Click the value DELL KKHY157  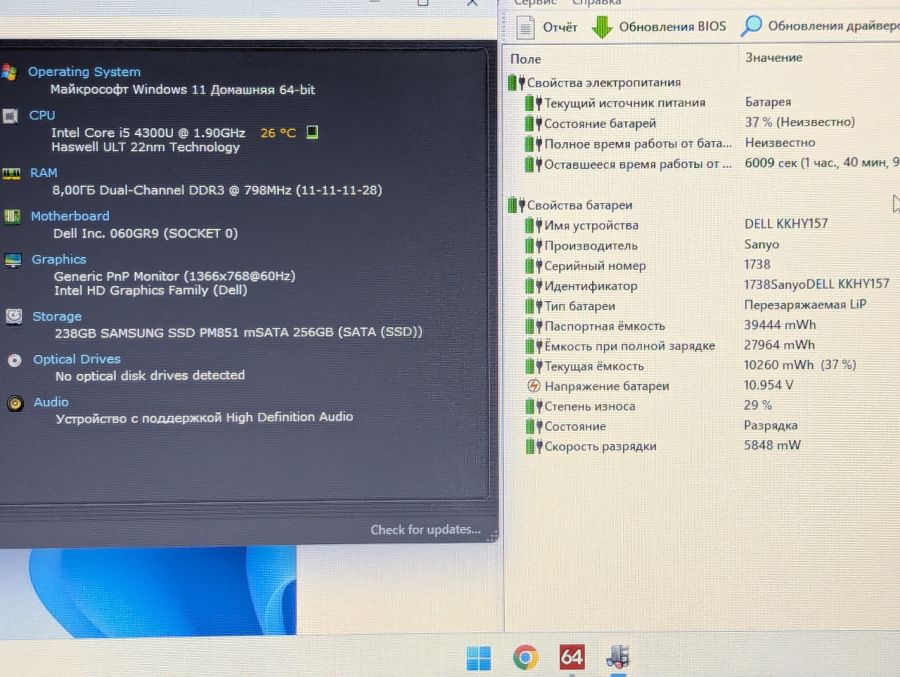pos(786,223)
